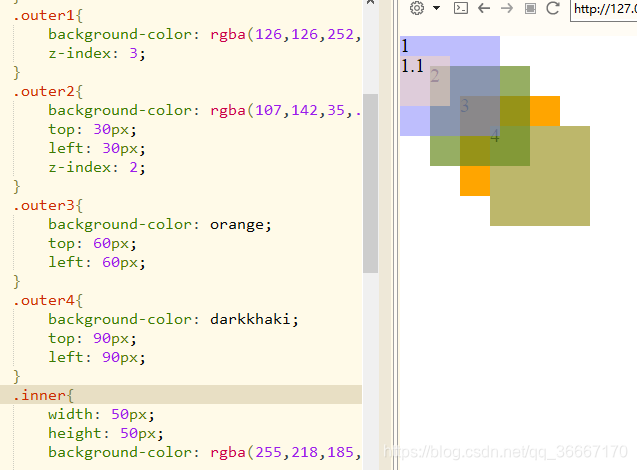Click the z-index: 3 declaration
This screenshot has width=637, height=470.
point(97,54)
